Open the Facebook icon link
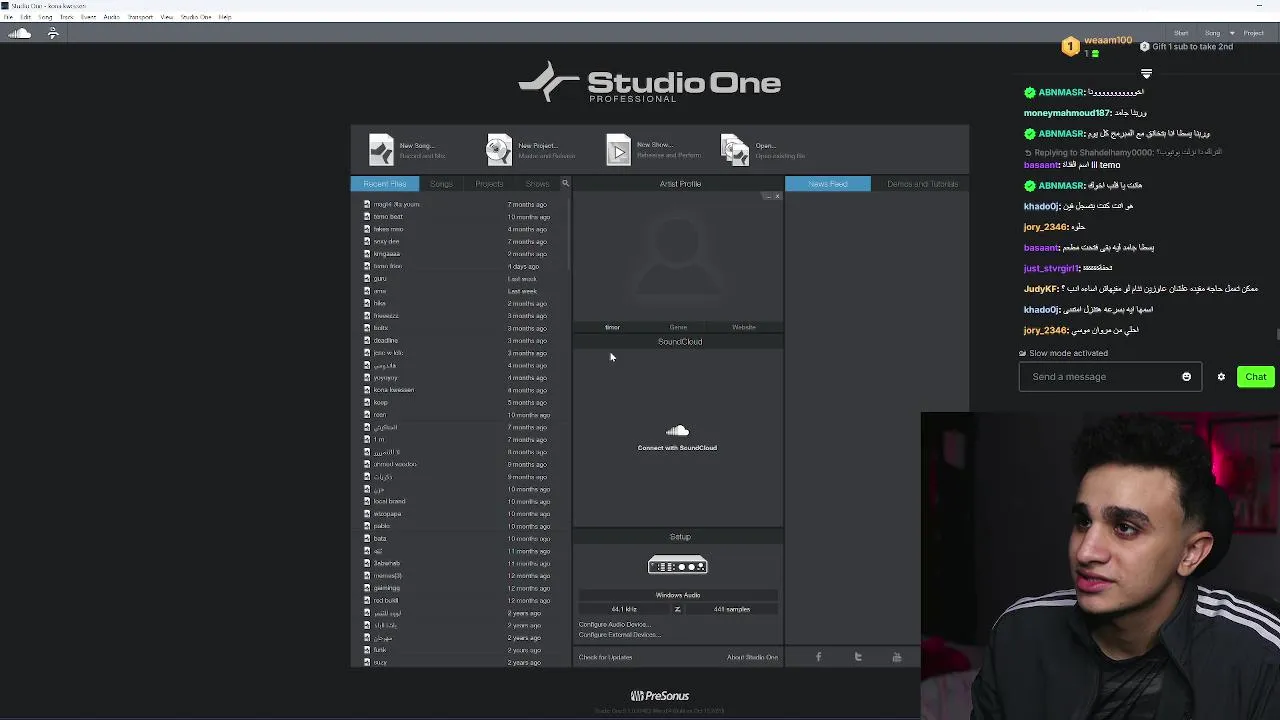The image size is (1280, 720). pos(818,657)
